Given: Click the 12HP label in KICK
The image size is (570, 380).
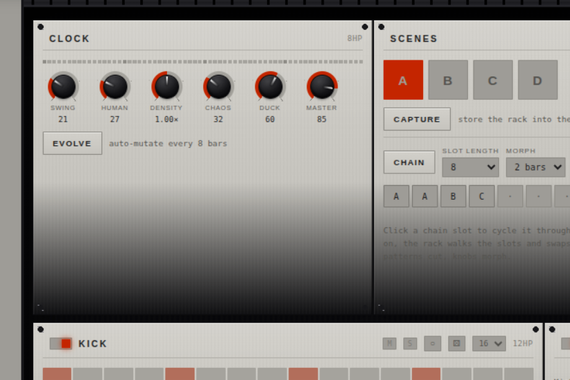Looking at the screenshot, I should (523, 343).
